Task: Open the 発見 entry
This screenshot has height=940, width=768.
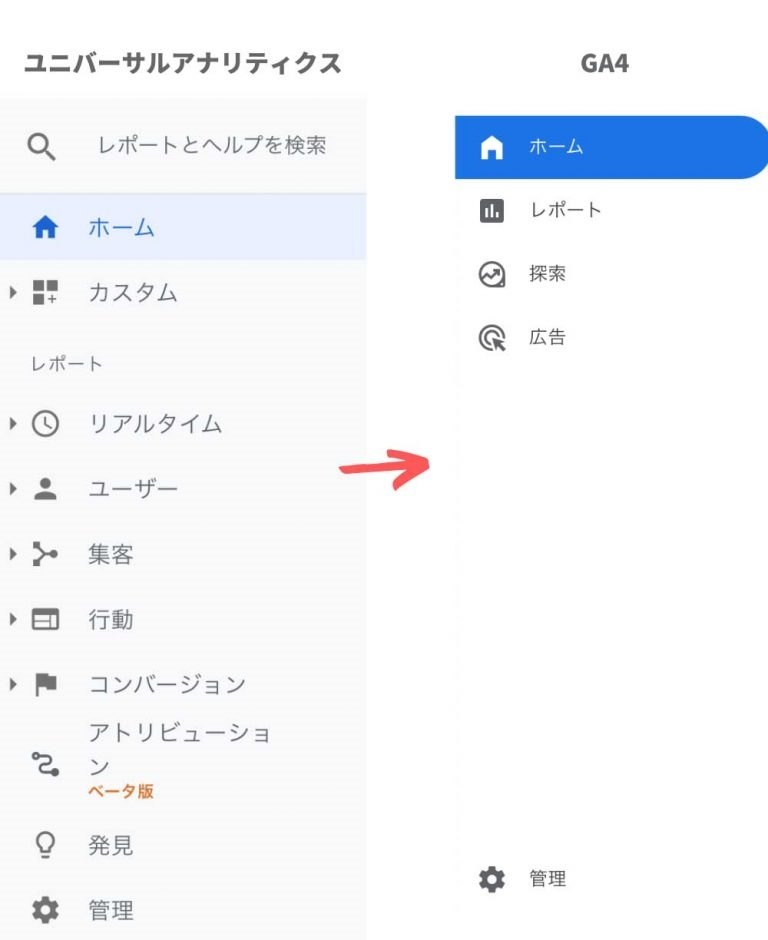Action: click(x=111, y=845)
